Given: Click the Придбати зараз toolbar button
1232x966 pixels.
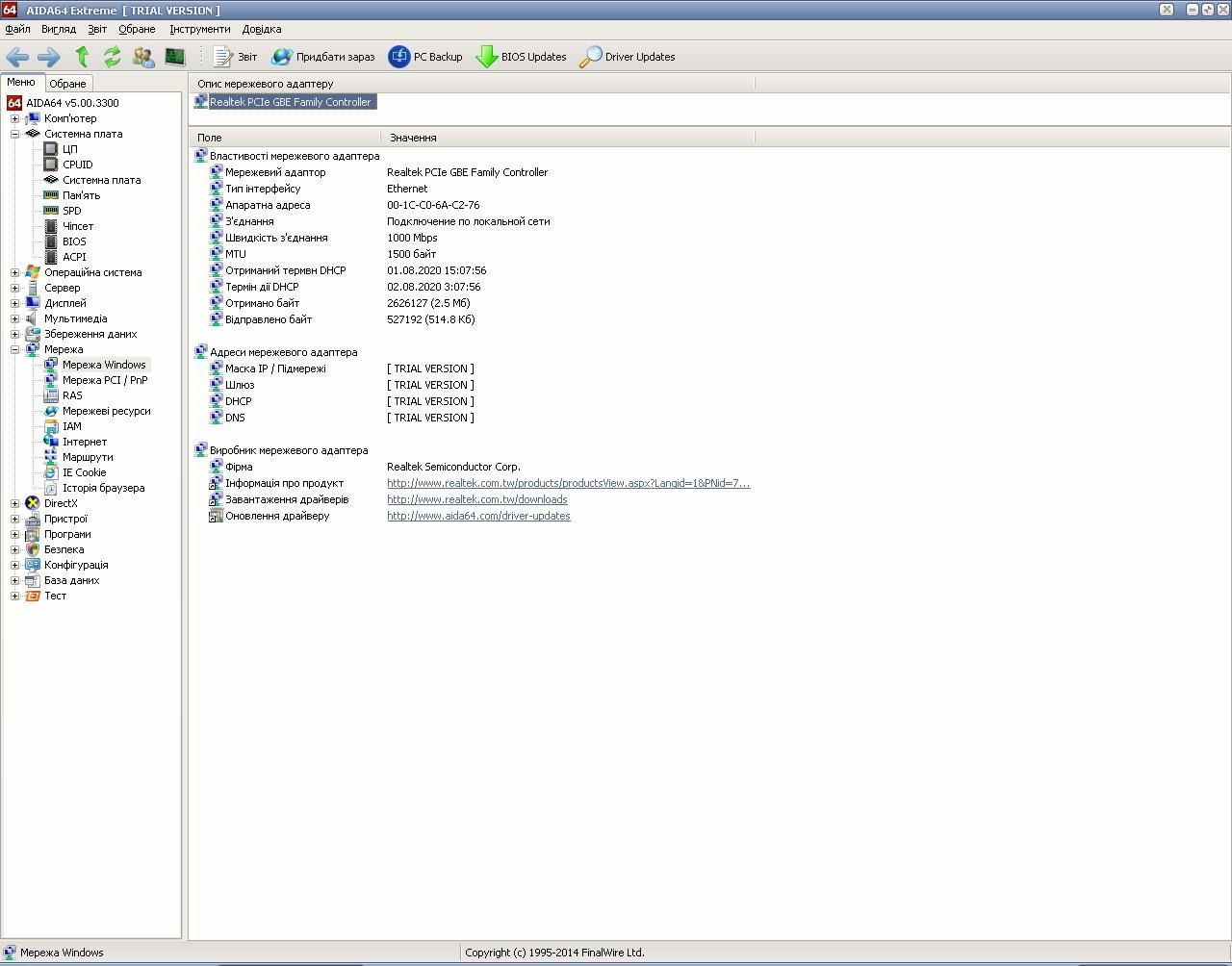Looking at the screenshot, I should pos(323,57).
